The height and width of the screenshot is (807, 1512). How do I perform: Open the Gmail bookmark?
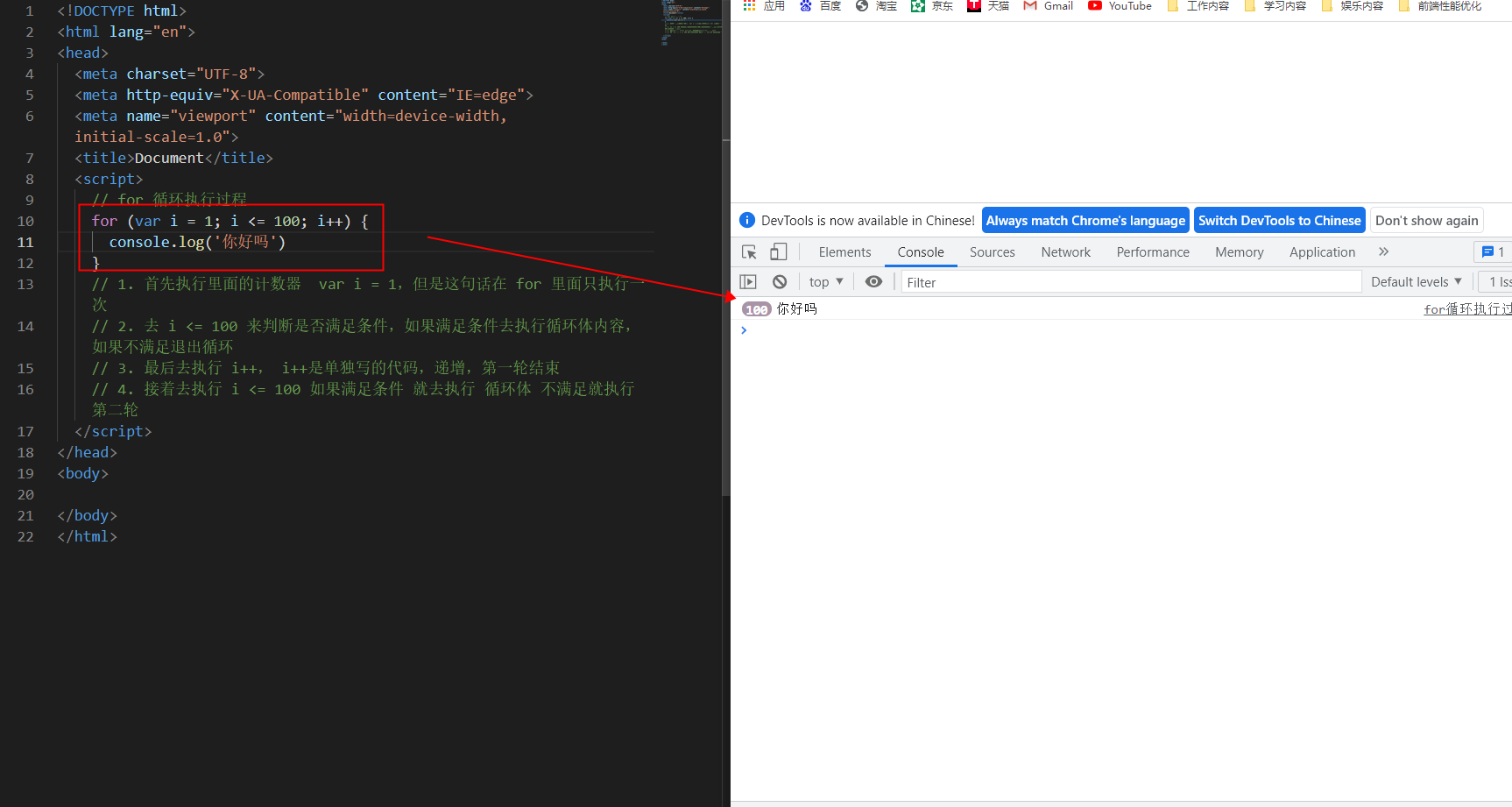tap(1049, 5)
